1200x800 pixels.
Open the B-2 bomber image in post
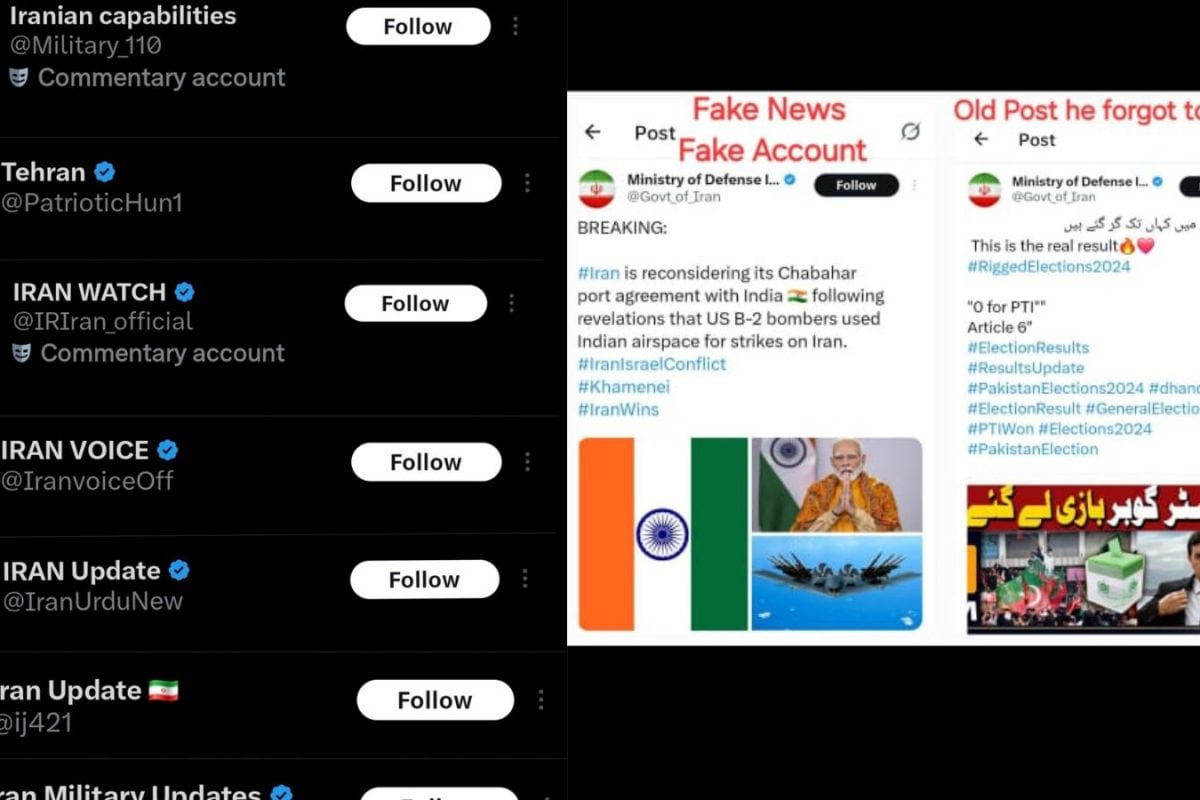837,583
